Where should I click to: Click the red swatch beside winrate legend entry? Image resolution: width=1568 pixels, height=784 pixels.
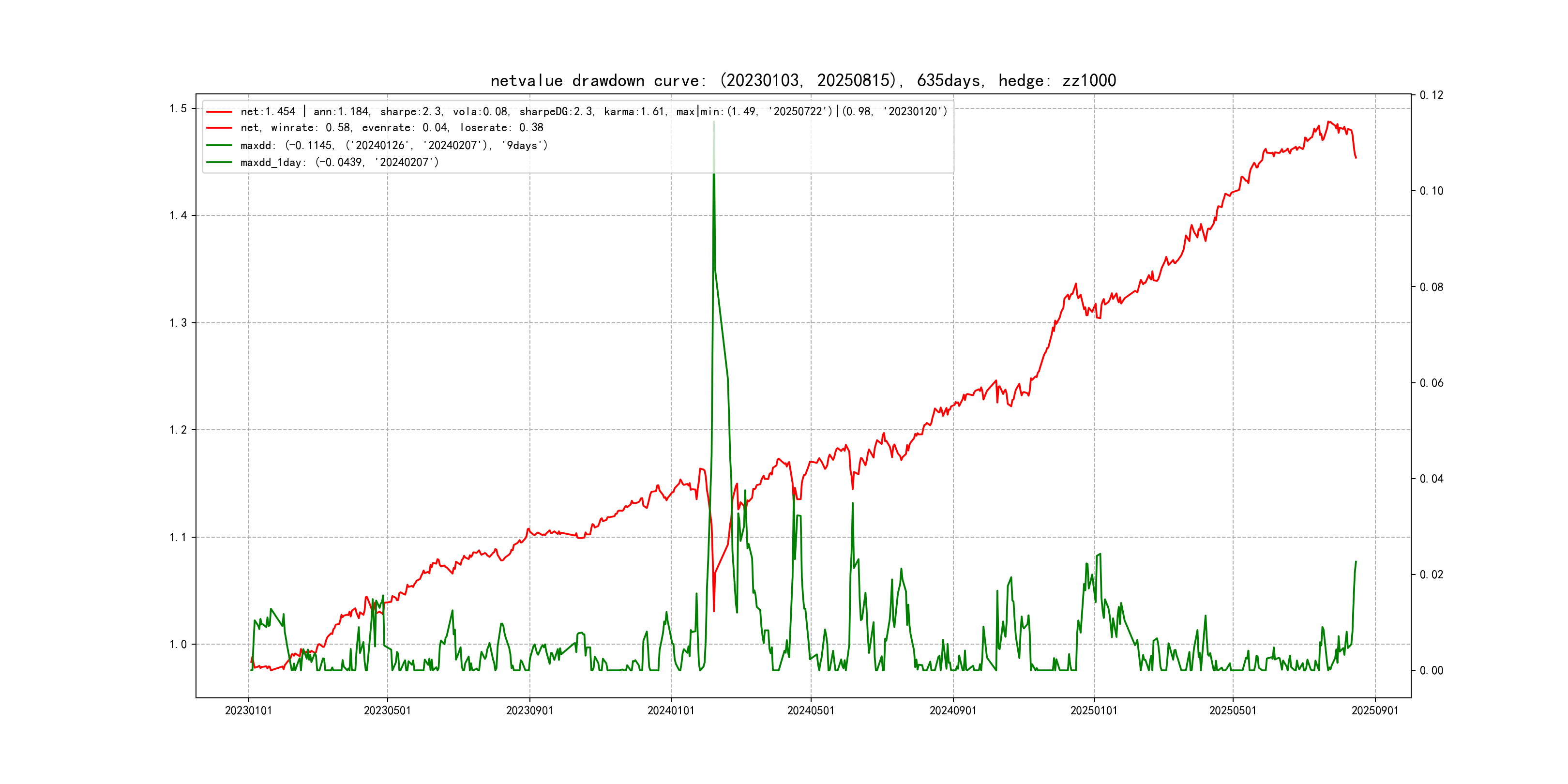pyautogui.click(x=219, y=128)
